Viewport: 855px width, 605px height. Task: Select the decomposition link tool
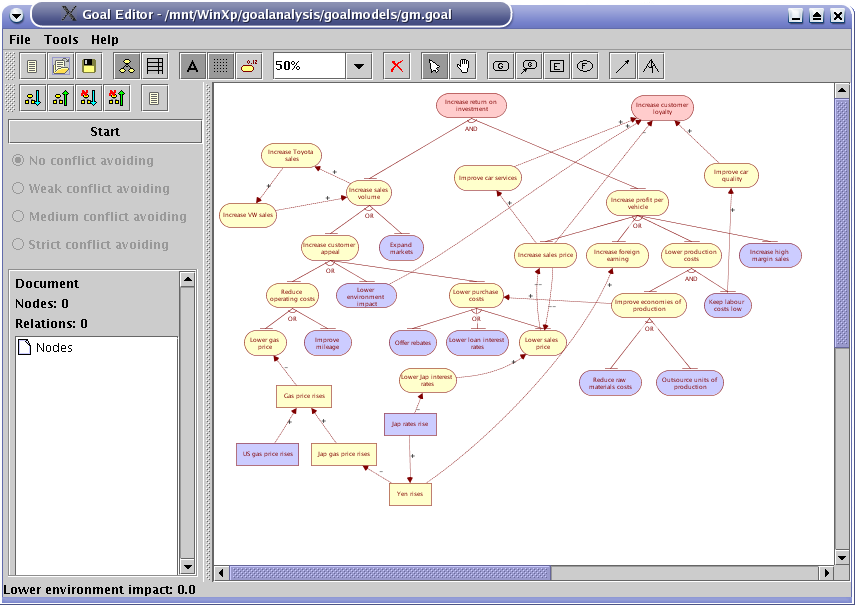(x=651, y=66)
